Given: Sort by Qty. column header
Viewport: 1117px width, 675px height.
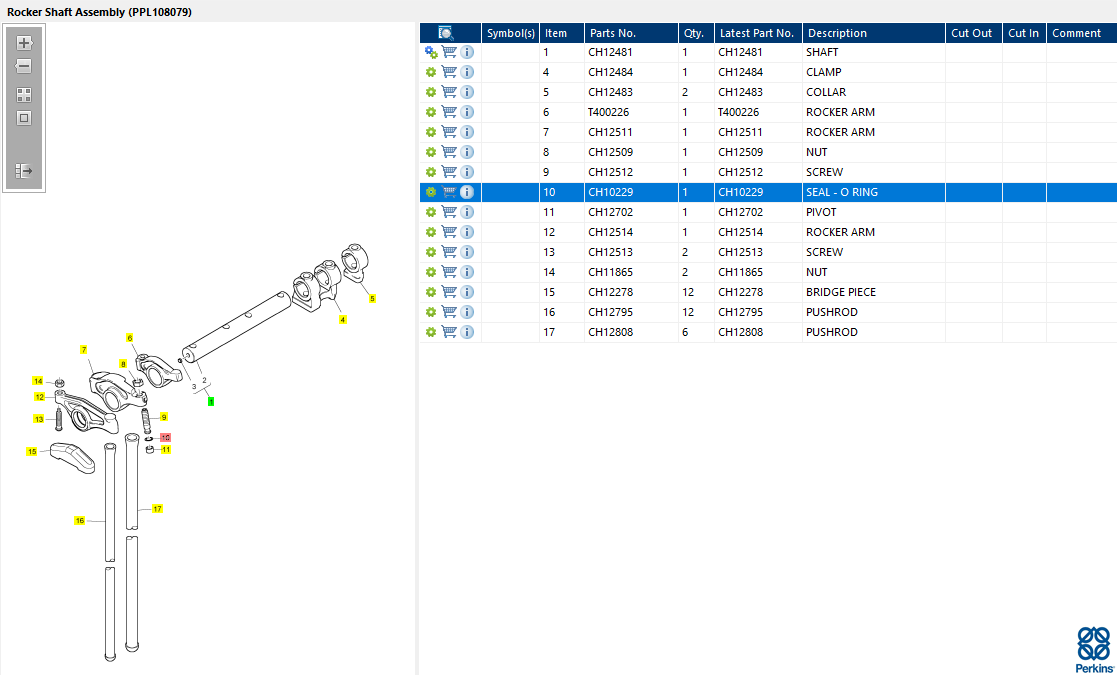Looking at the screenshot, I should [x=696, y=33].
